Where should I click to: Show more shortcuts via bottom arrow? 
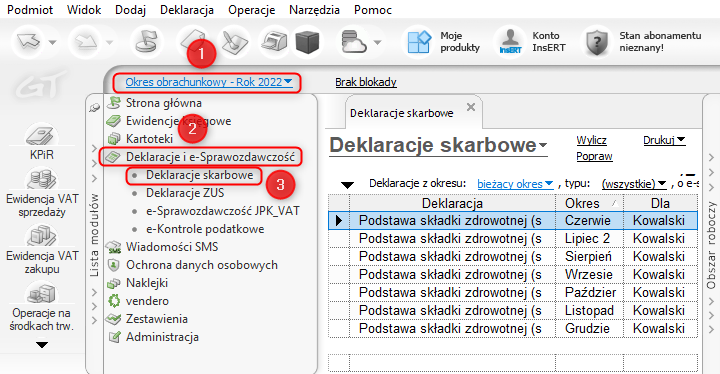point(42,345)
